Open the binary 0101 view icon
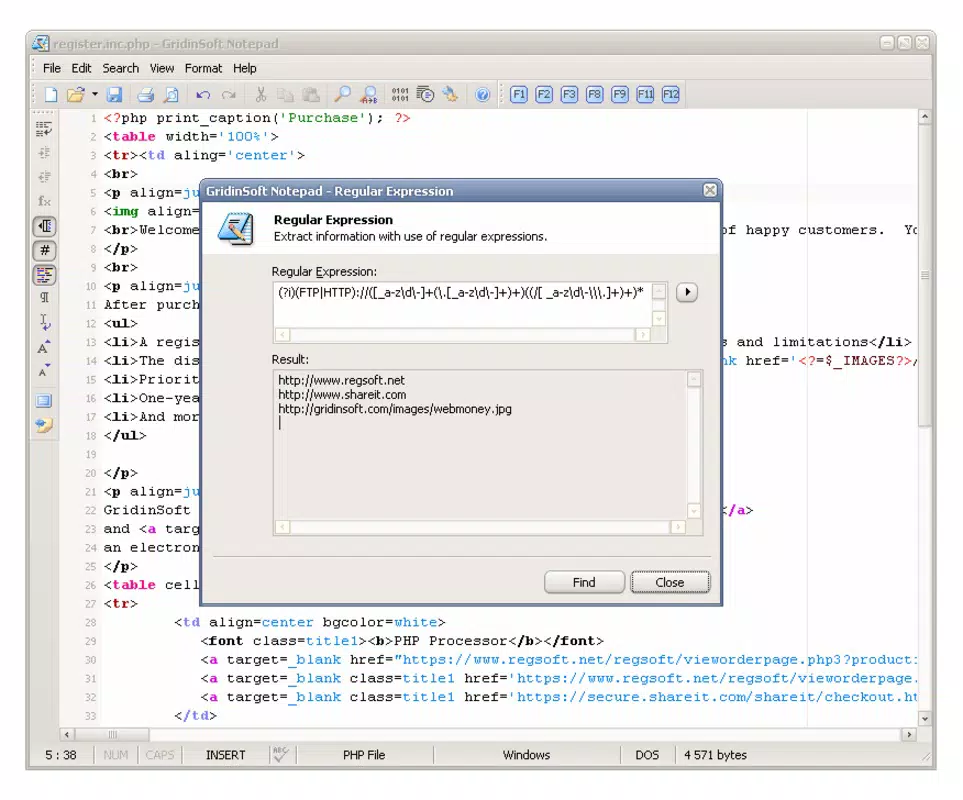This screenshot has width=963, height=800. (400, 95)
